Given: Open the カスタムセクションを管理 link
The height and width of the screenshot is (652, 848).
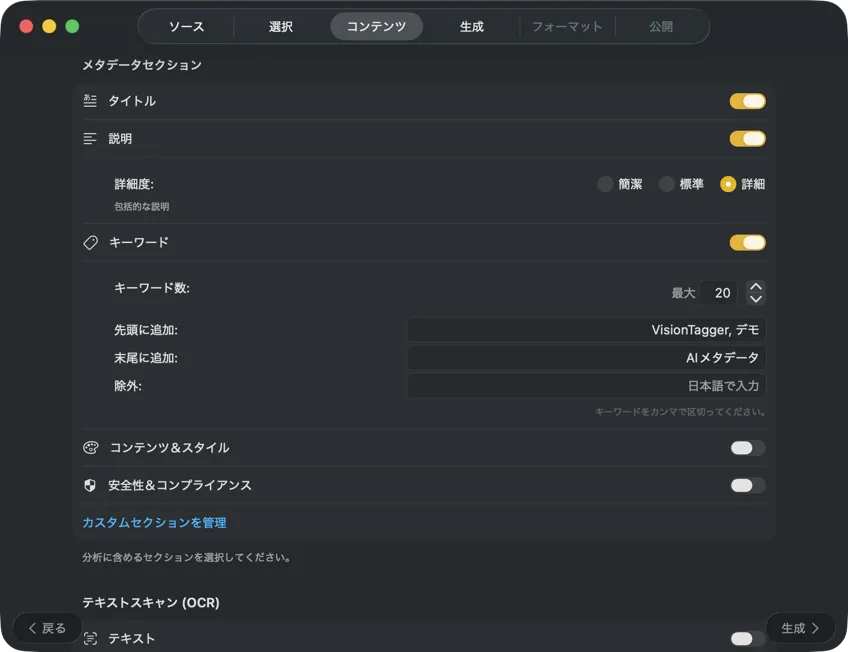Looking at the screenshot, I should coord(153,522).
